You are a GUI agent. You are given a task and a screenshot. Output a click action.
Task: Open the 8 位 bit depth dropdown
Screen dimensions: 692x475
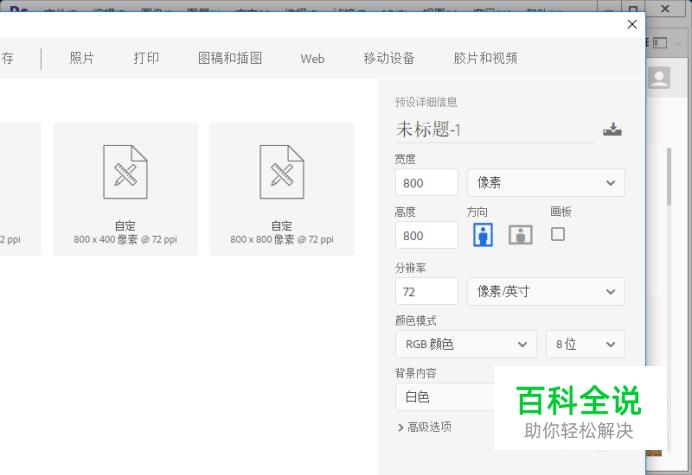[586, 344]
